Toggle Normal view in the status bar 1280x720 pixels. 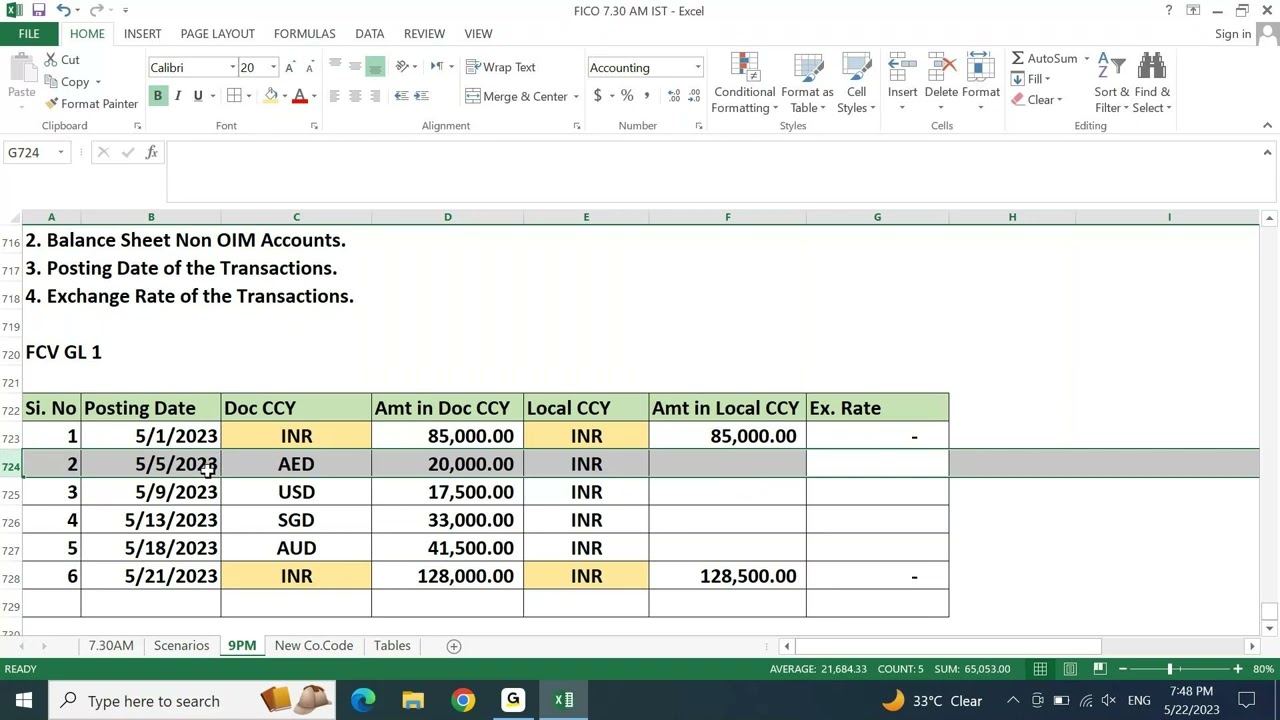pyautogui.click(x=1041, y=669)
